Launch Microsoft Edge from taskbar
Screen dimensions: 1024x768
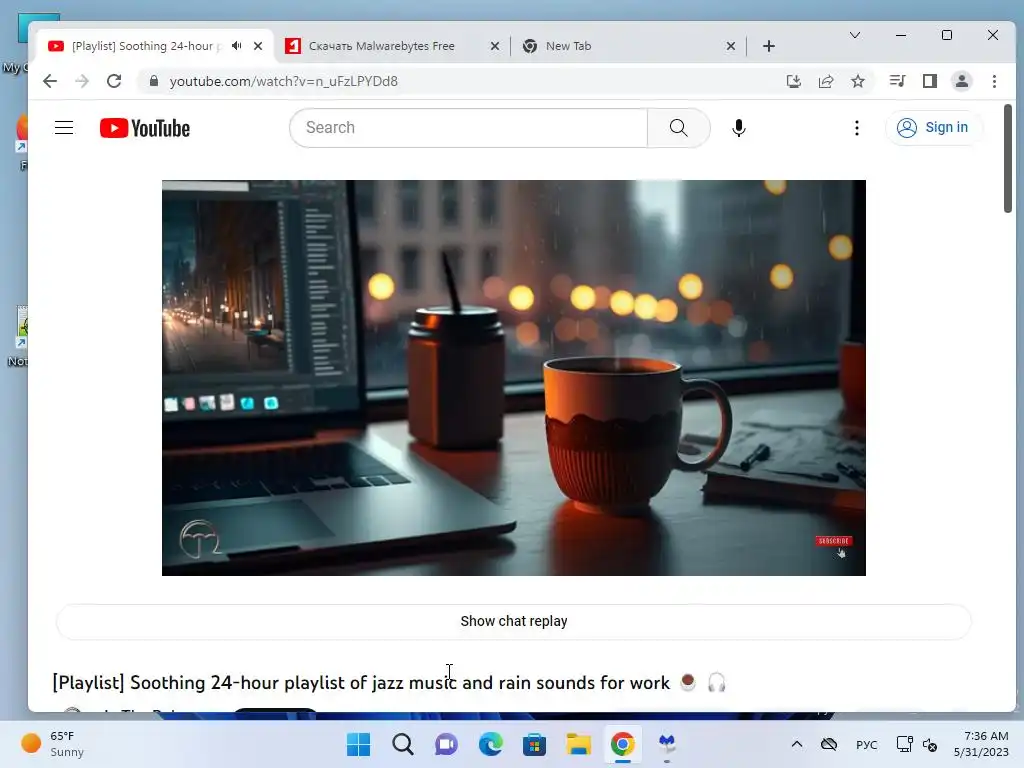point(490,744)
